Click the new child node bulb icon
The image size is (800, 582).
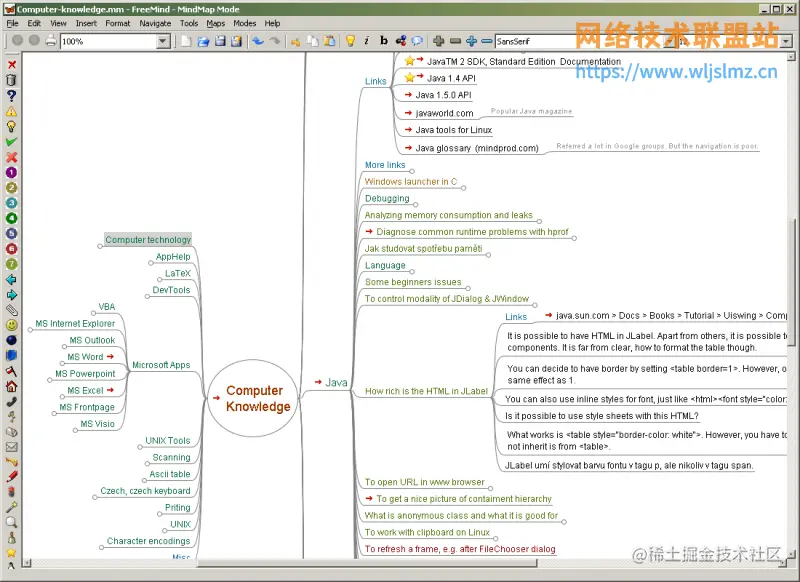tap(350, 41)
